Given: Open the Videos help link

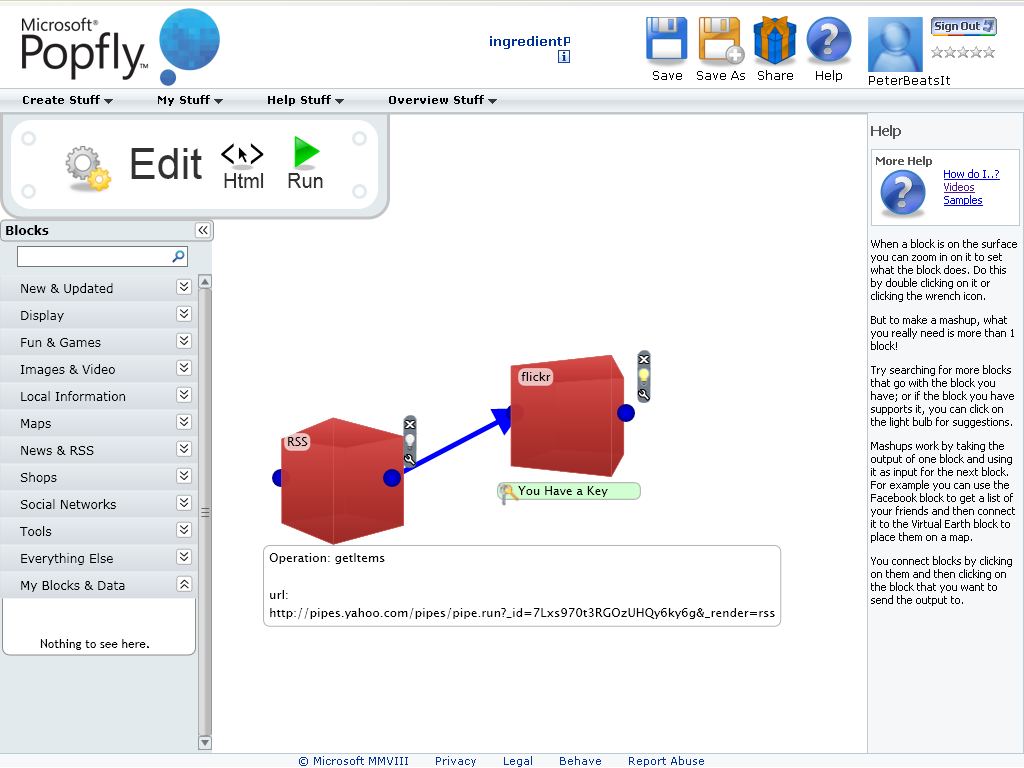Looking at the screenshot, I should click(959, 187).
